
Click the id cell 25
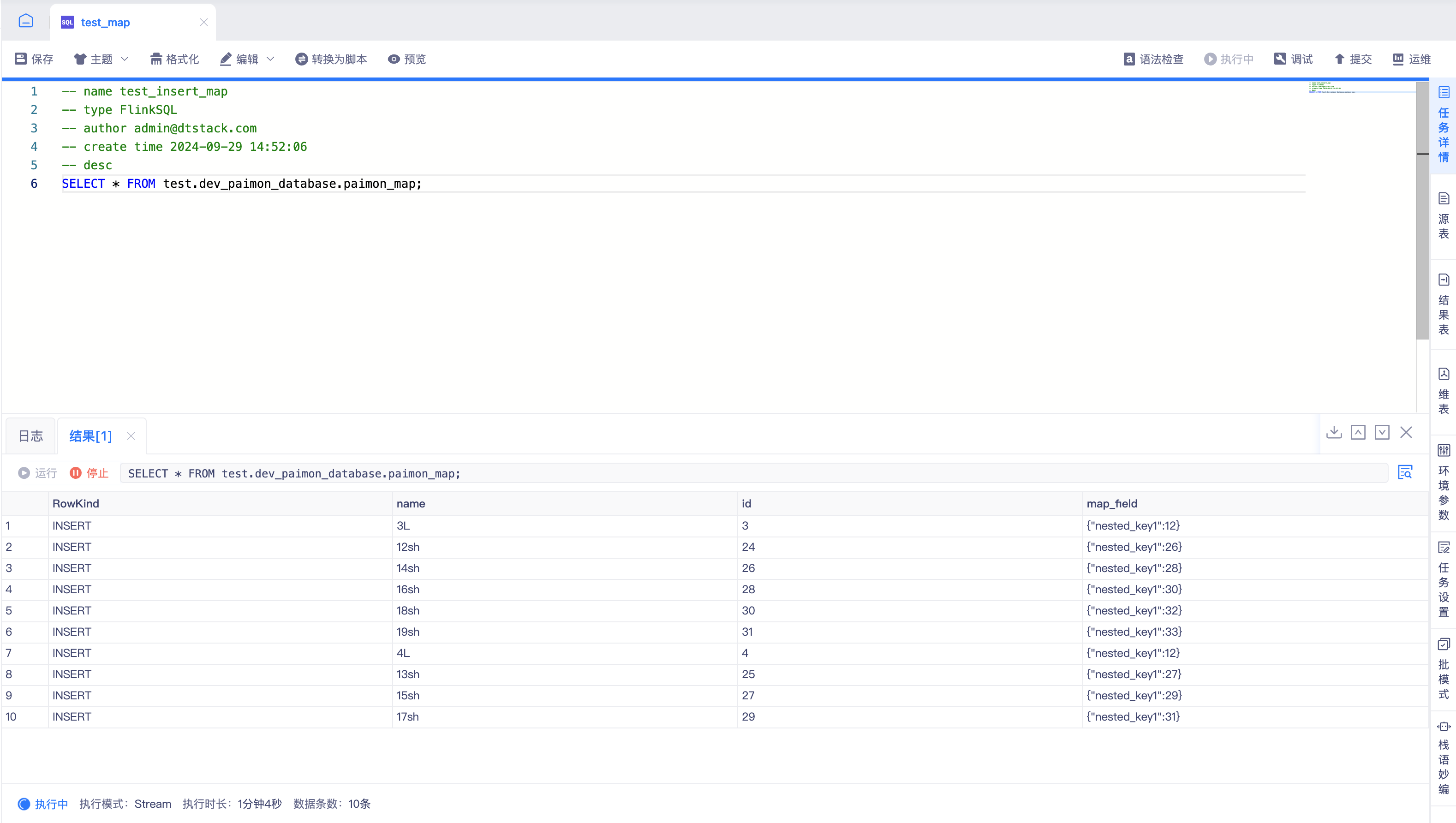910,674
